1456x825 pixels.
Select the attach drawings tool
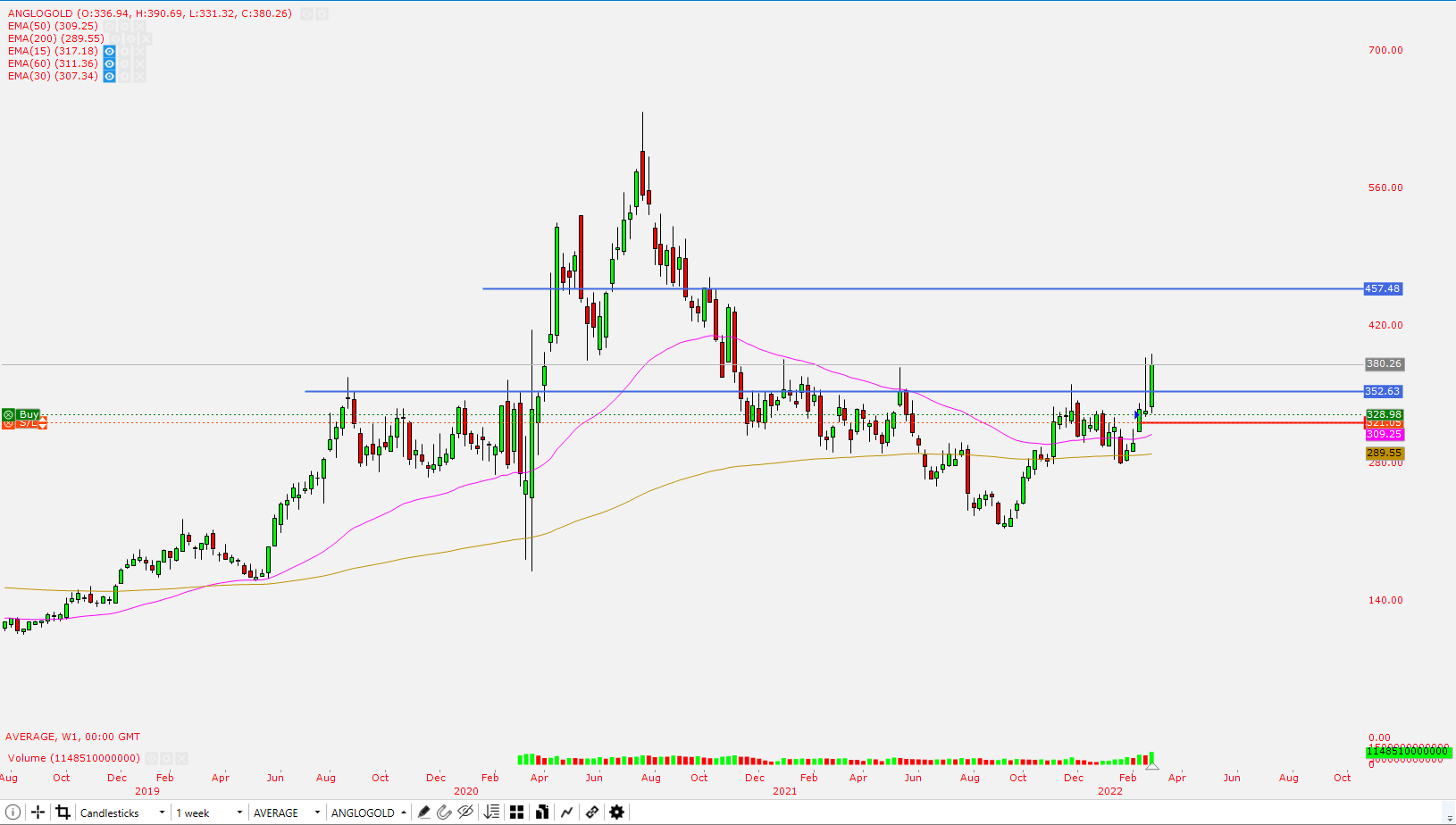coord(445,812)
